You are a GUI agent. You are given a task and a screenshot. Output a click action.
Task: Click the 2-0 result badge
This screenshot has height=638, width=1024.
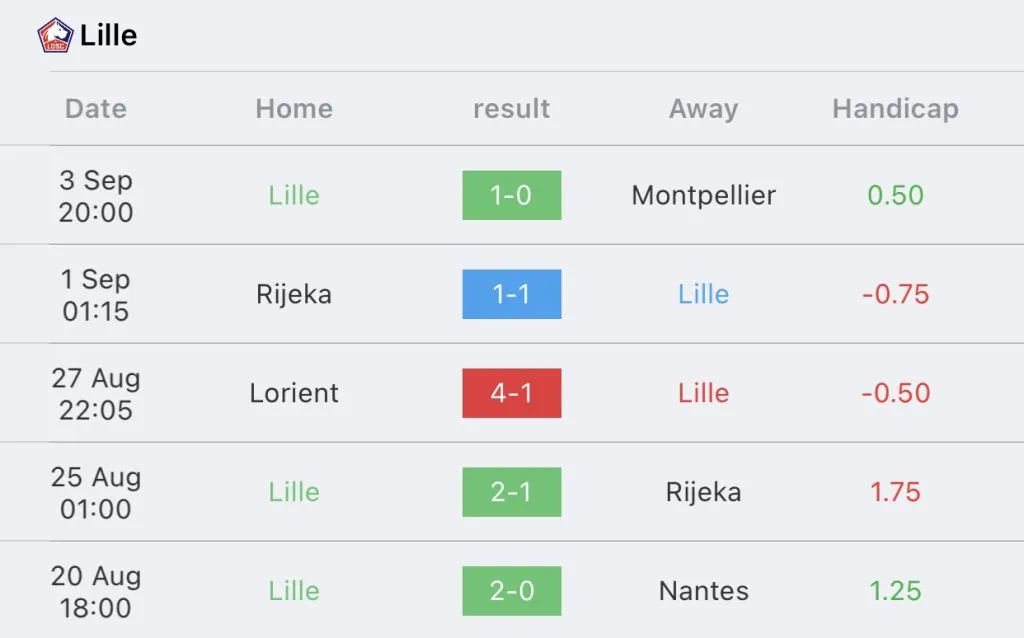click(511, 591)
